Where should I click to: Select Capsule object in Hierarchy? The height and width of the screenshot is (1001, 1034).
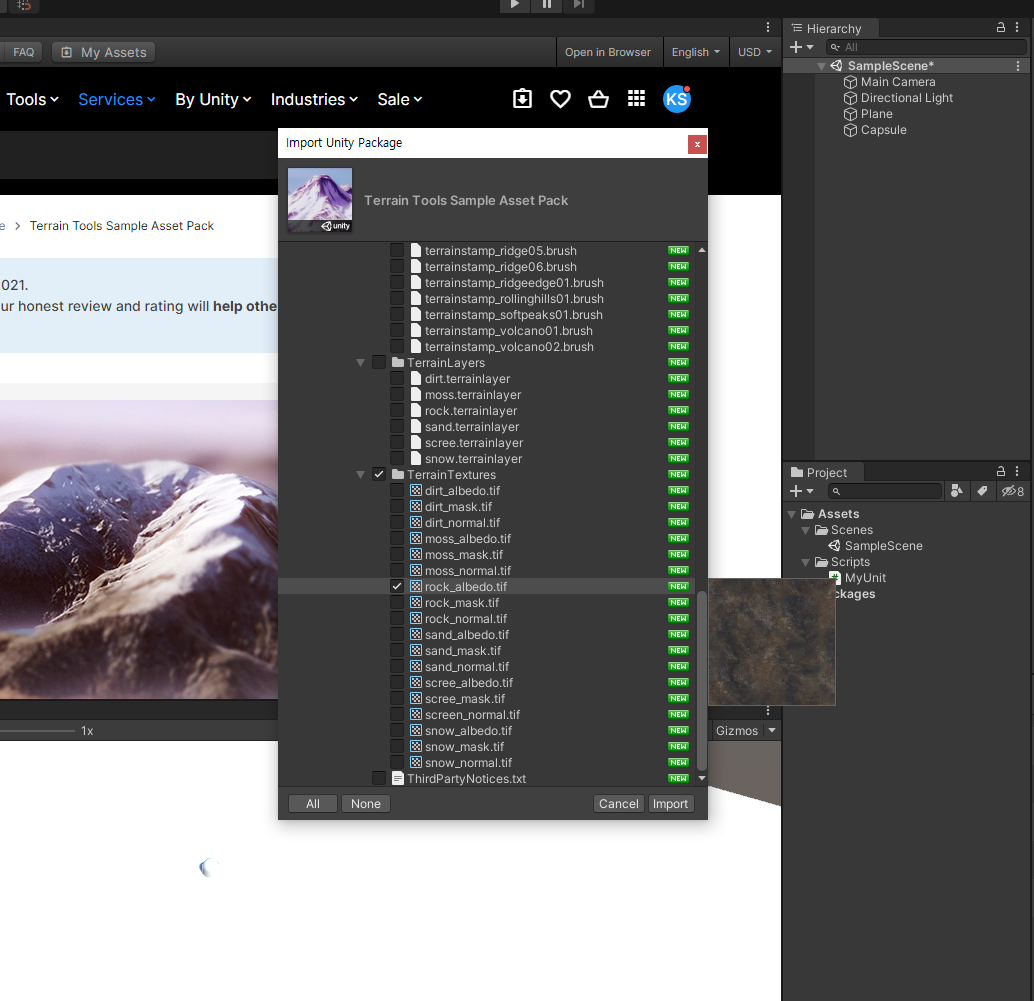883,130
